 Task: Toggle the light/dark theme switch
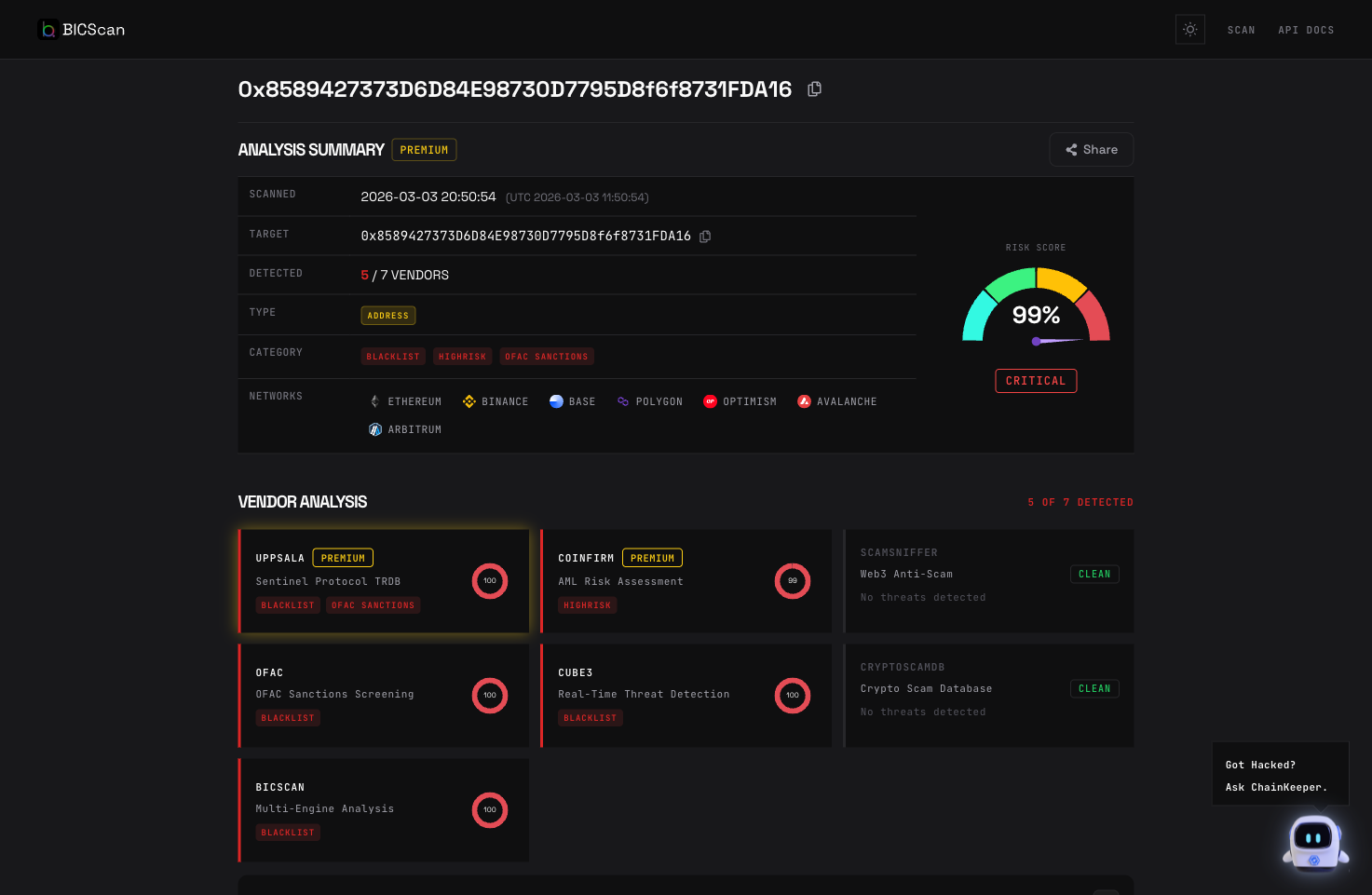click(1189, 29)
